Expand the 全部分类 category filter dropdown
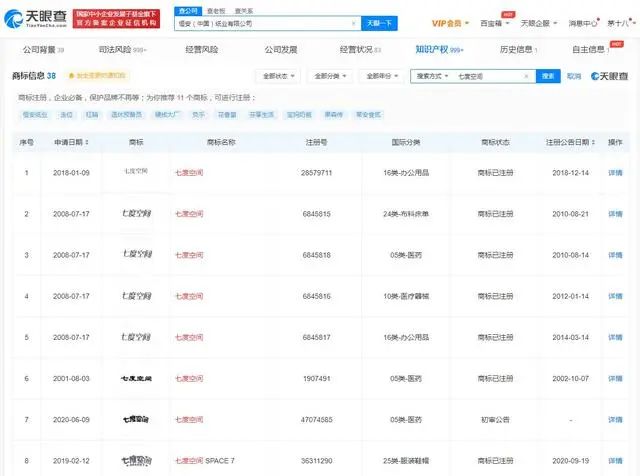Image resolution: width=640 pixels, height=476 pixels. pyautogui.click(x=329, y=76)
